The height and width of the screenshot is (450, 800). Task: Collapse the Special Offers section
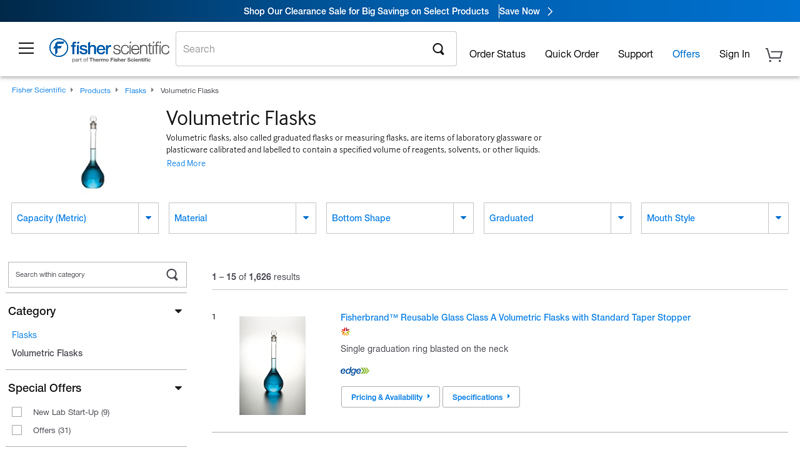click(x=178, y=388)
